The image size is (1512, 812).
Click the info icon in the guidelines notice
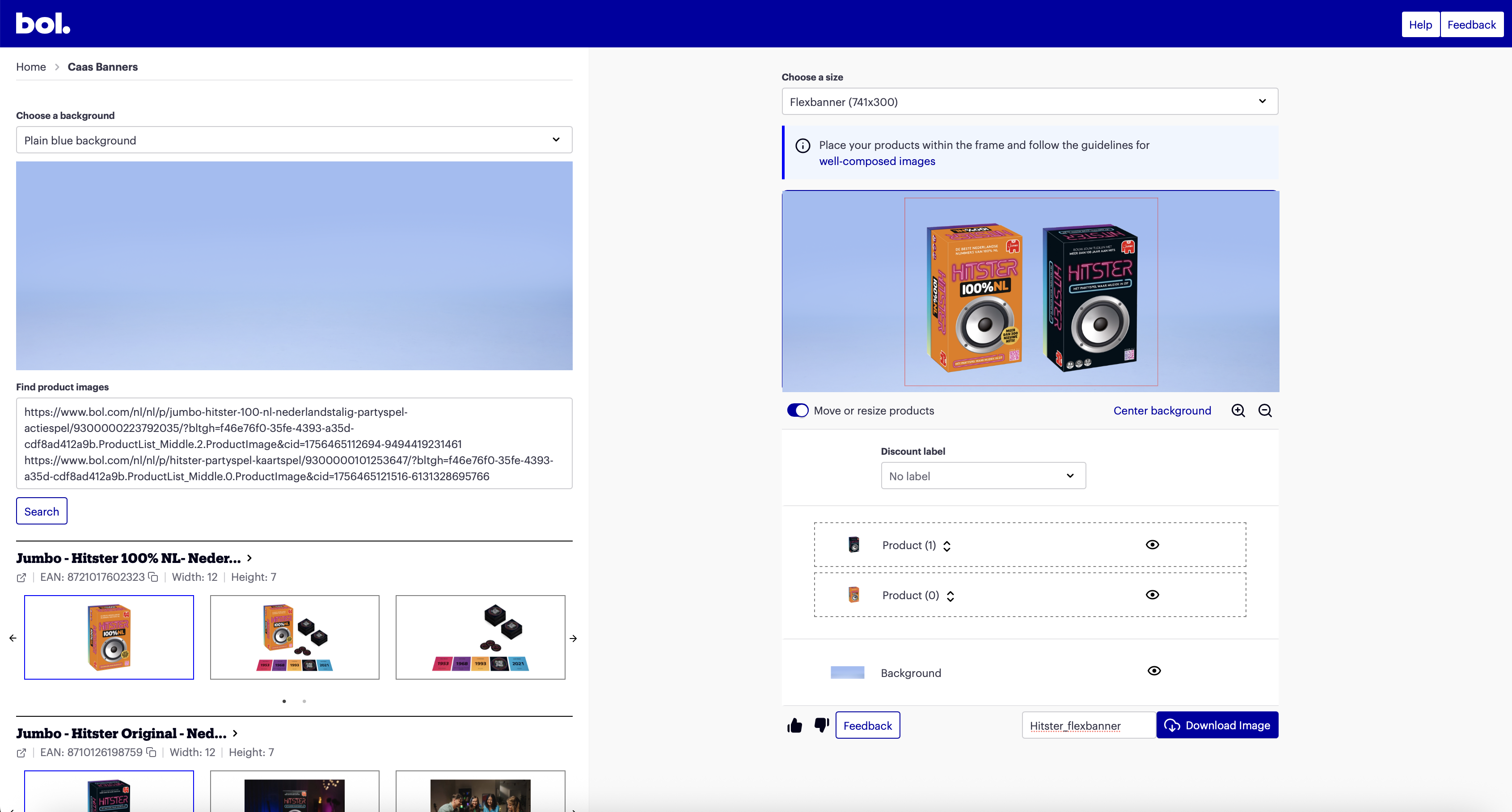click(x=802, y=146)
